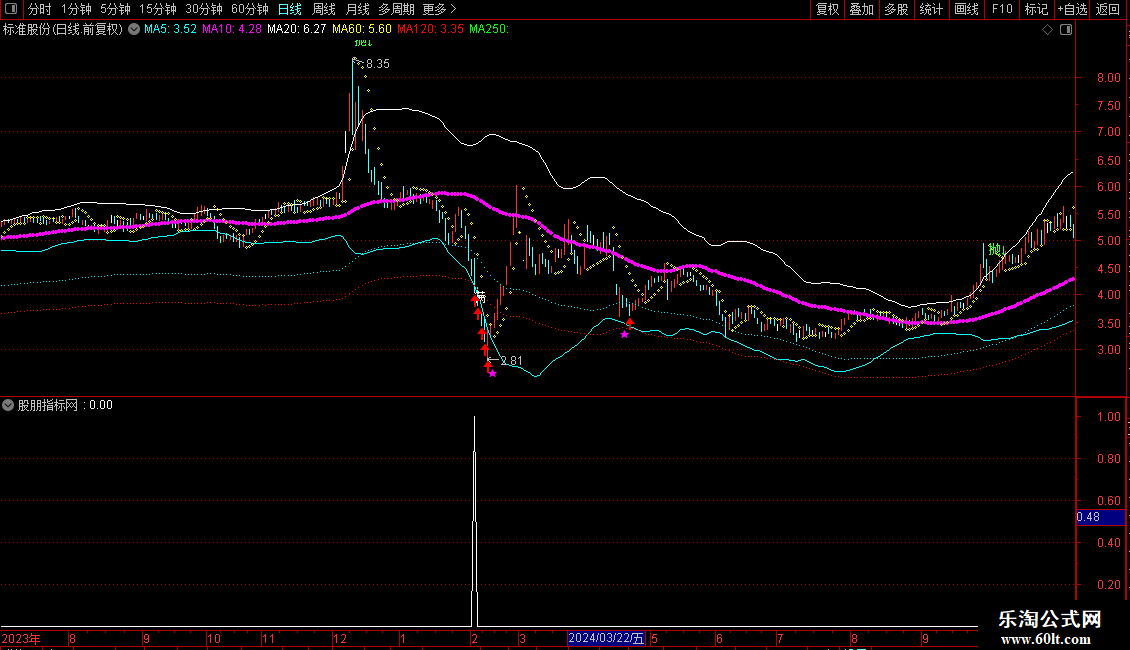Click the right panel toggle icon
Image resolution: width=1130 pixels, height=650 pixels.
1066,30
